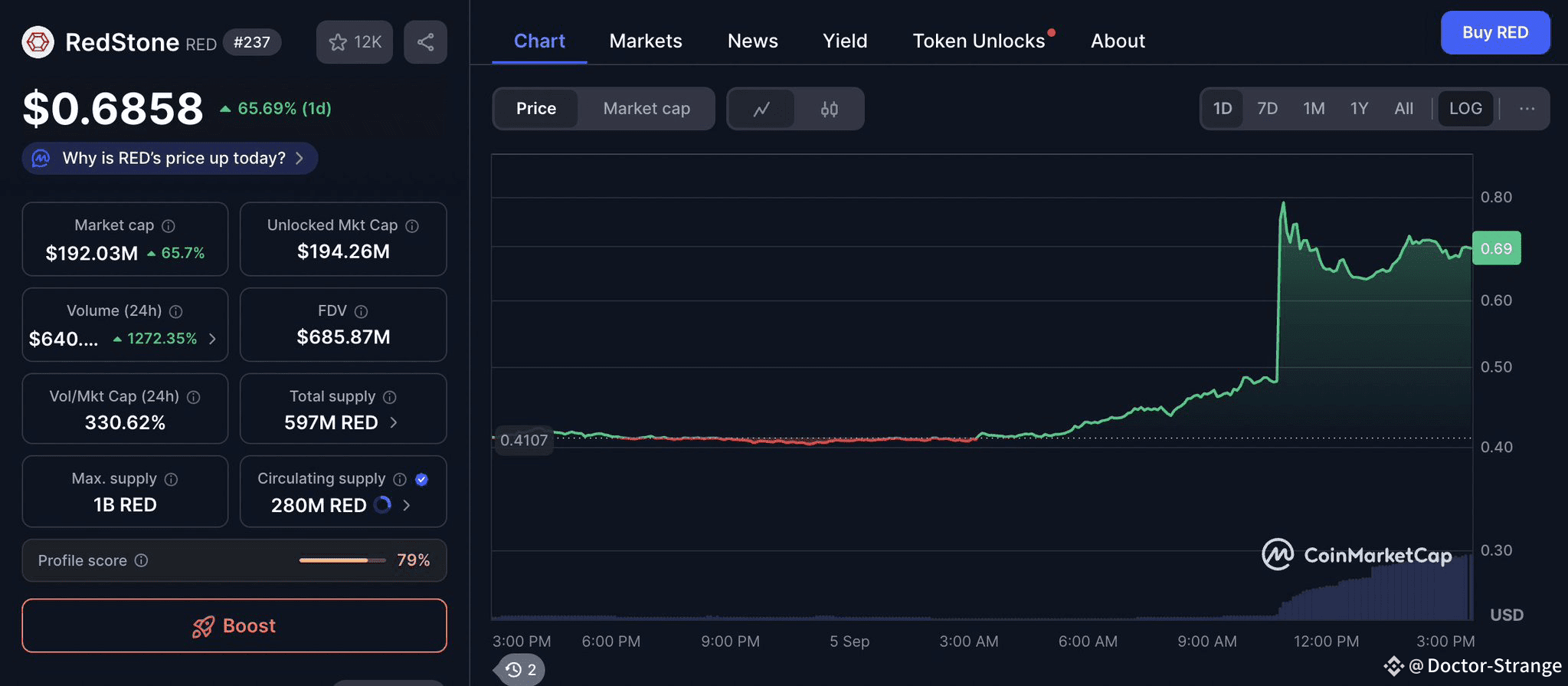Image resolution: width=1568 pixels, height=686 pixels.
Task: Click the 330.62% Vol/Mkt Cap value
Action: coord(125,423)
